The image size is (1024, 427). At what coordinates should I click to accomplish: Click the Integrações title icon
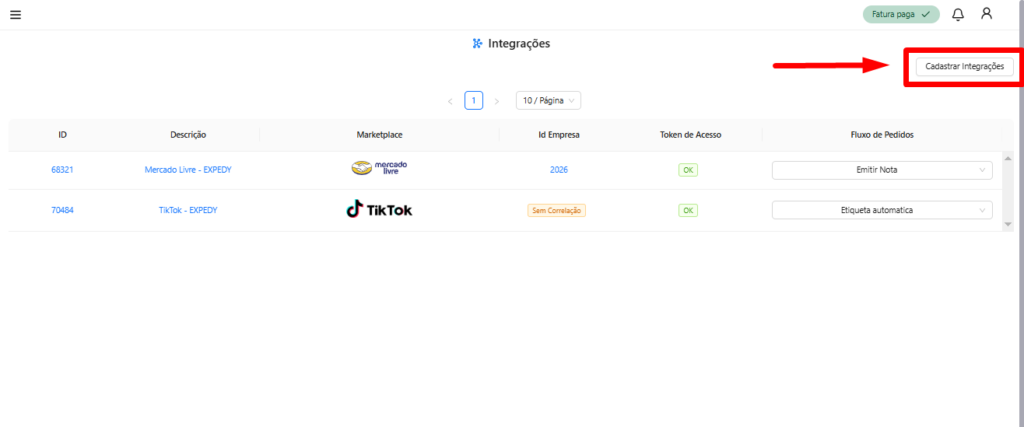(477, 44)
